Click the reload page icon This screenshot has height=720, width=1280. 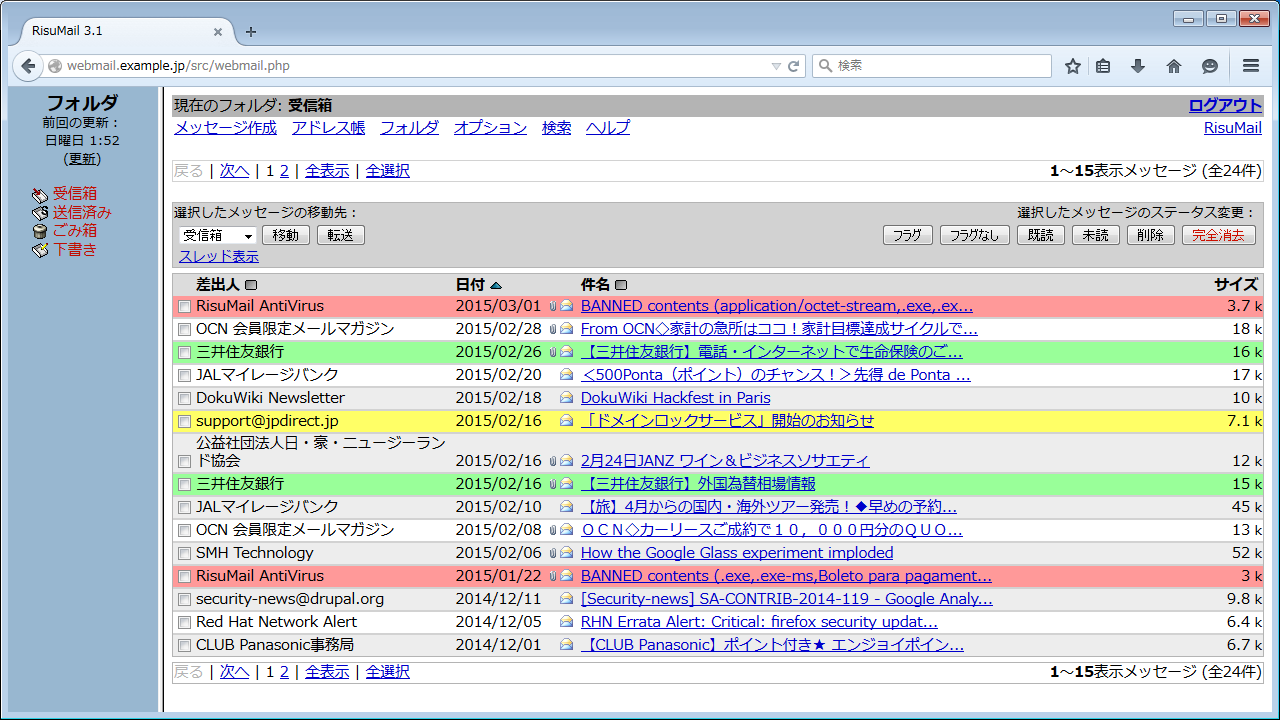click(x=794, y=66)
